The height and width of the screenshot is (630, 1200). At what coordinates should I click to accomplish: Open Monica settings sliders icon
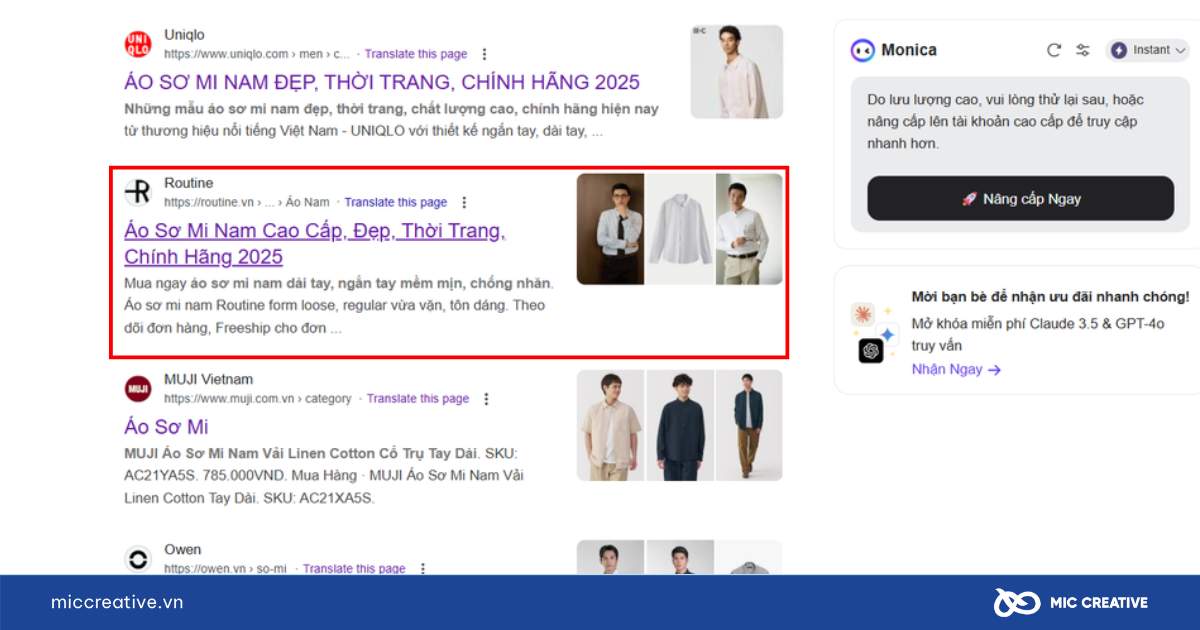(1082, 50)
